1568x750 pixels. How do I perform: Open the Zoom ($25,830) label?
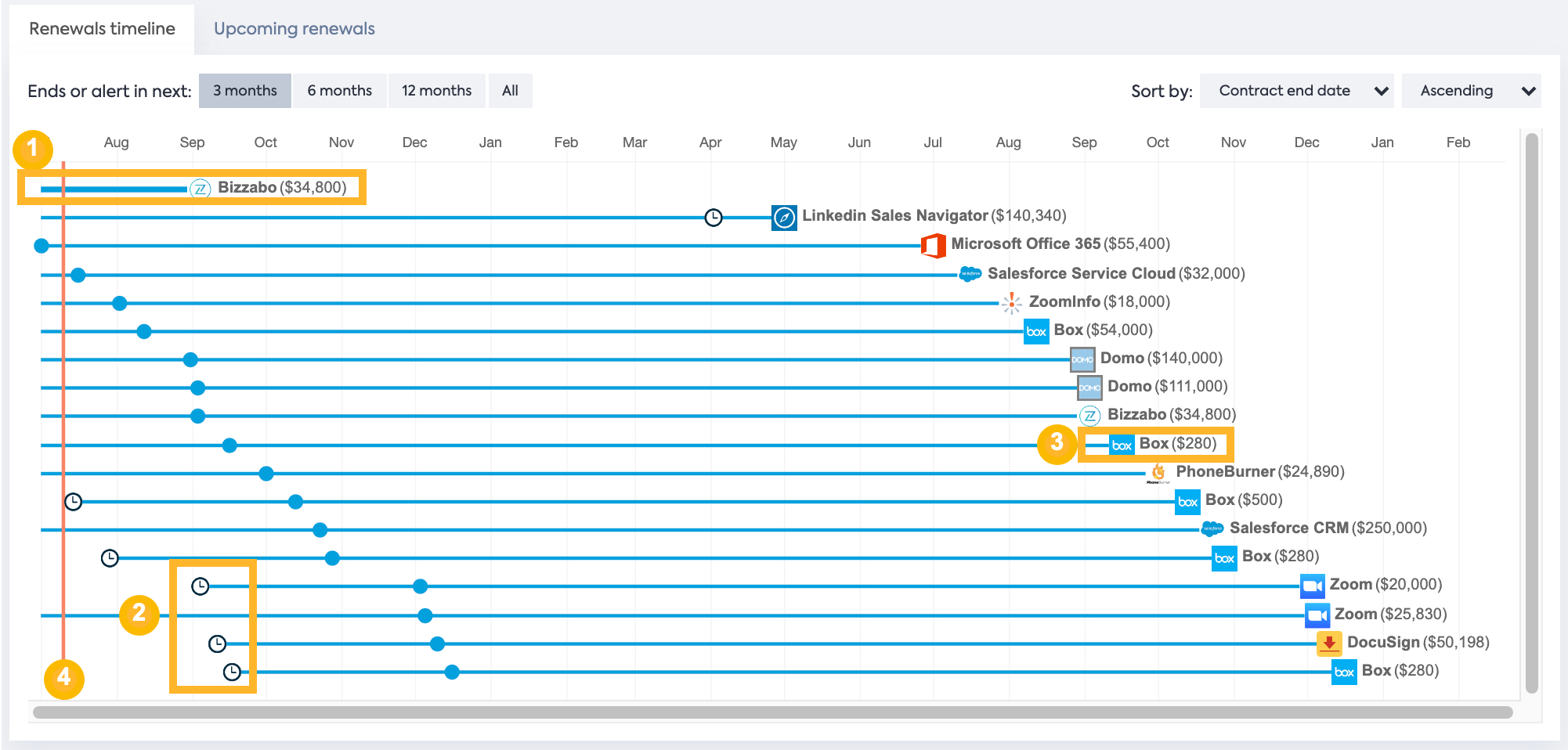1391,614
